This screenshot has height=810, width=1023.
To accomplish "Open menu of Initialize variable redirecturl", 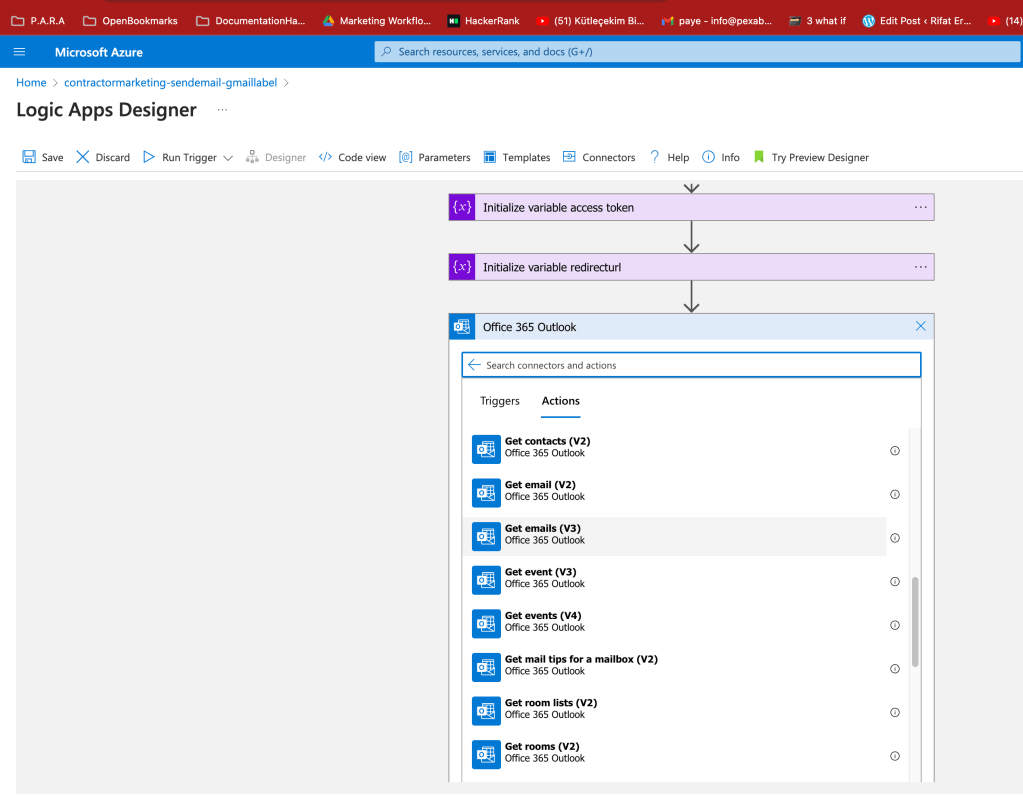I will point(921,267).
